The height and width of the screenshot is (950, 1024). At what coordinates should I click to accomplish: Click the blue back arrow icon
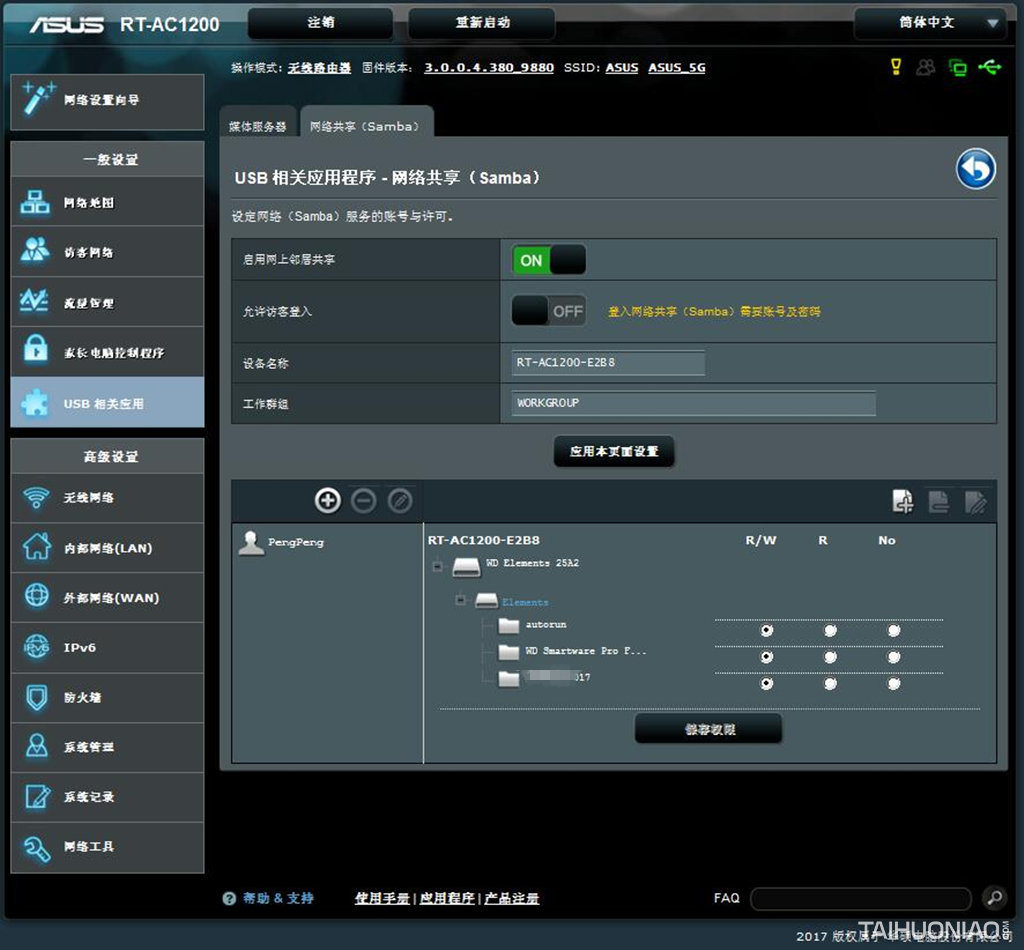(x=976, y=169)
